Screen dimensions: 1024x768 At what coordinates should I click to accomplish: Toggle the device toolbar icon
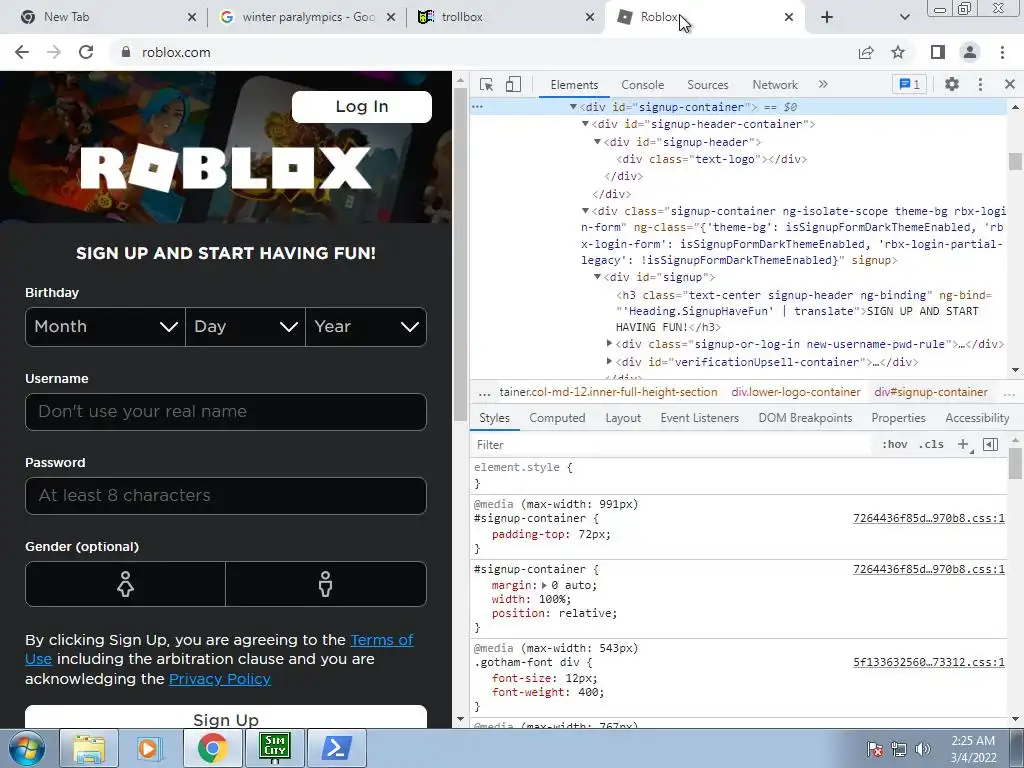(x=513, y=84)
